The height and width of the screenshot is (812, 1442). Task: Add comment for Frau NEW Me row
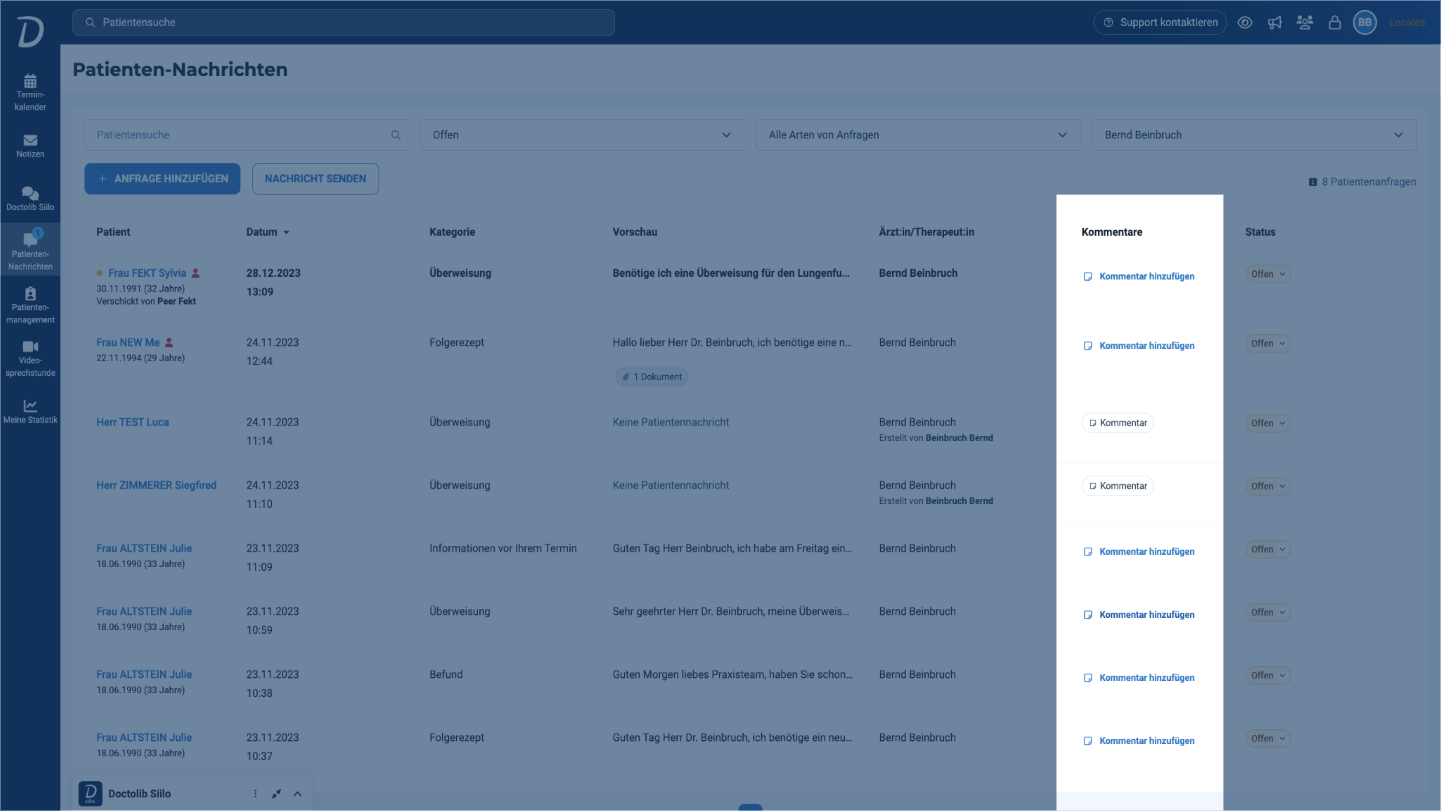[x=1139, y=346]
